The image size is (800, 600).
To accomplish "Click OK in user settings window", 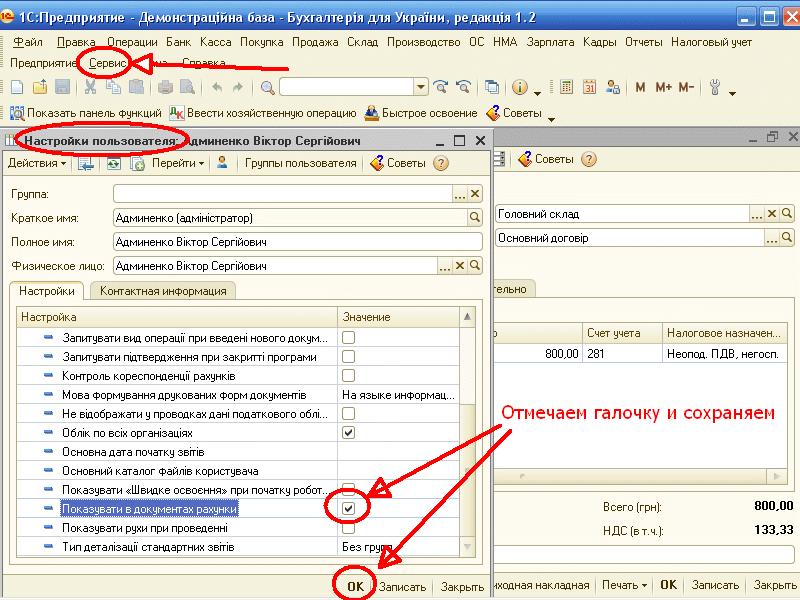I will [356, 586].
